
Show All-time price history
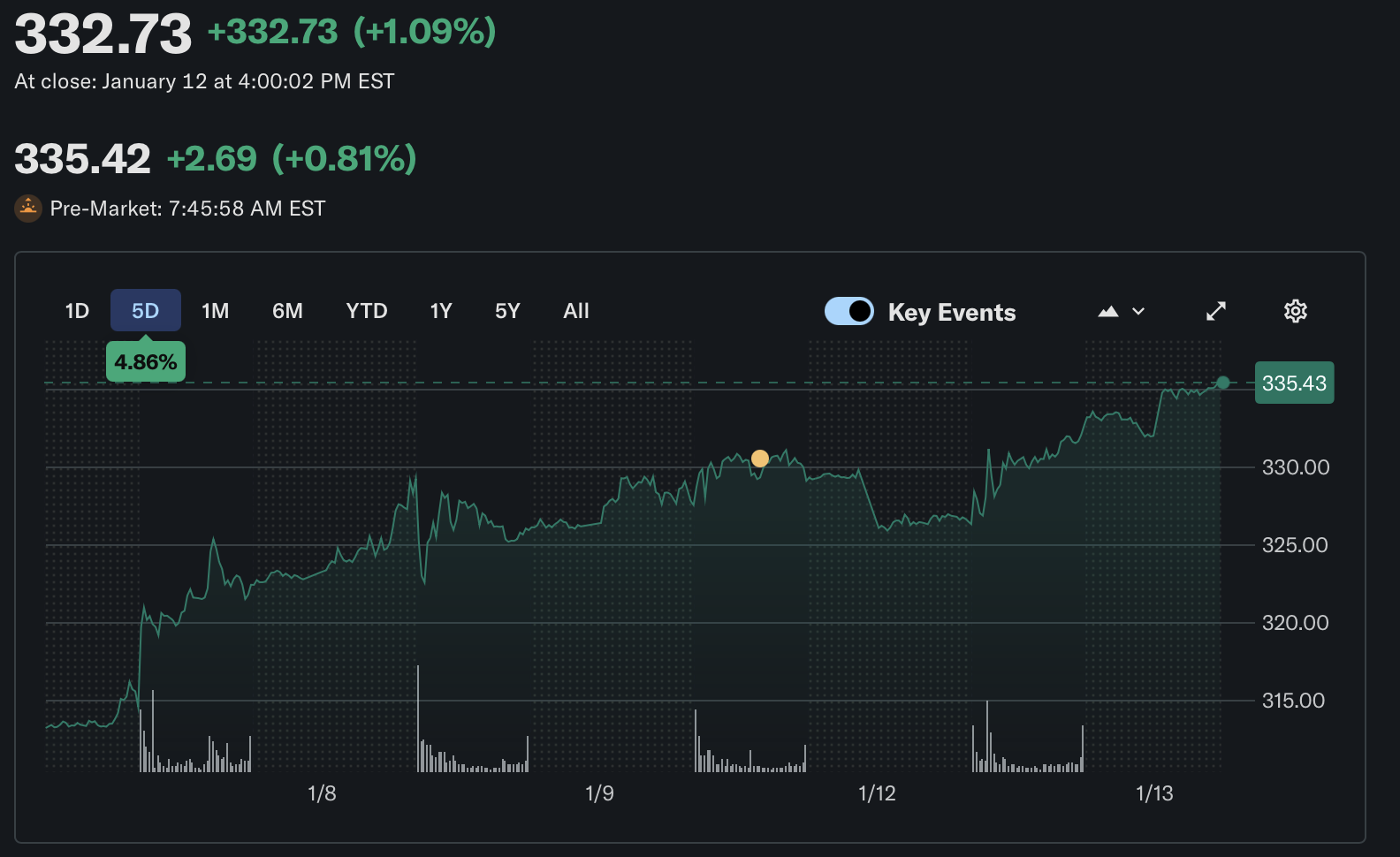pos(576,311)
